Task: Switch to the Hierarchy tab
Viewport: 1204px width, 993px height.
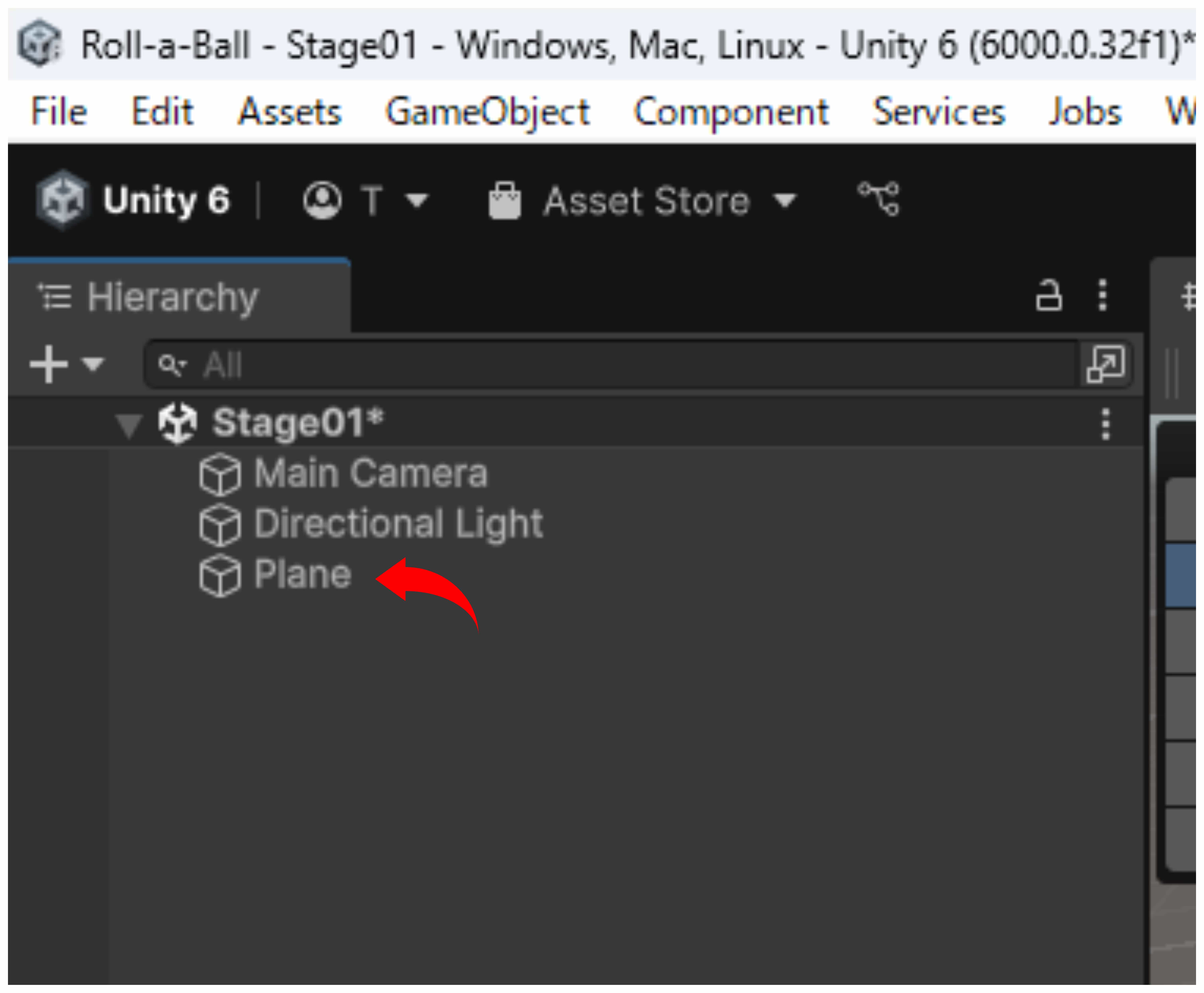Action: [171, 297]
